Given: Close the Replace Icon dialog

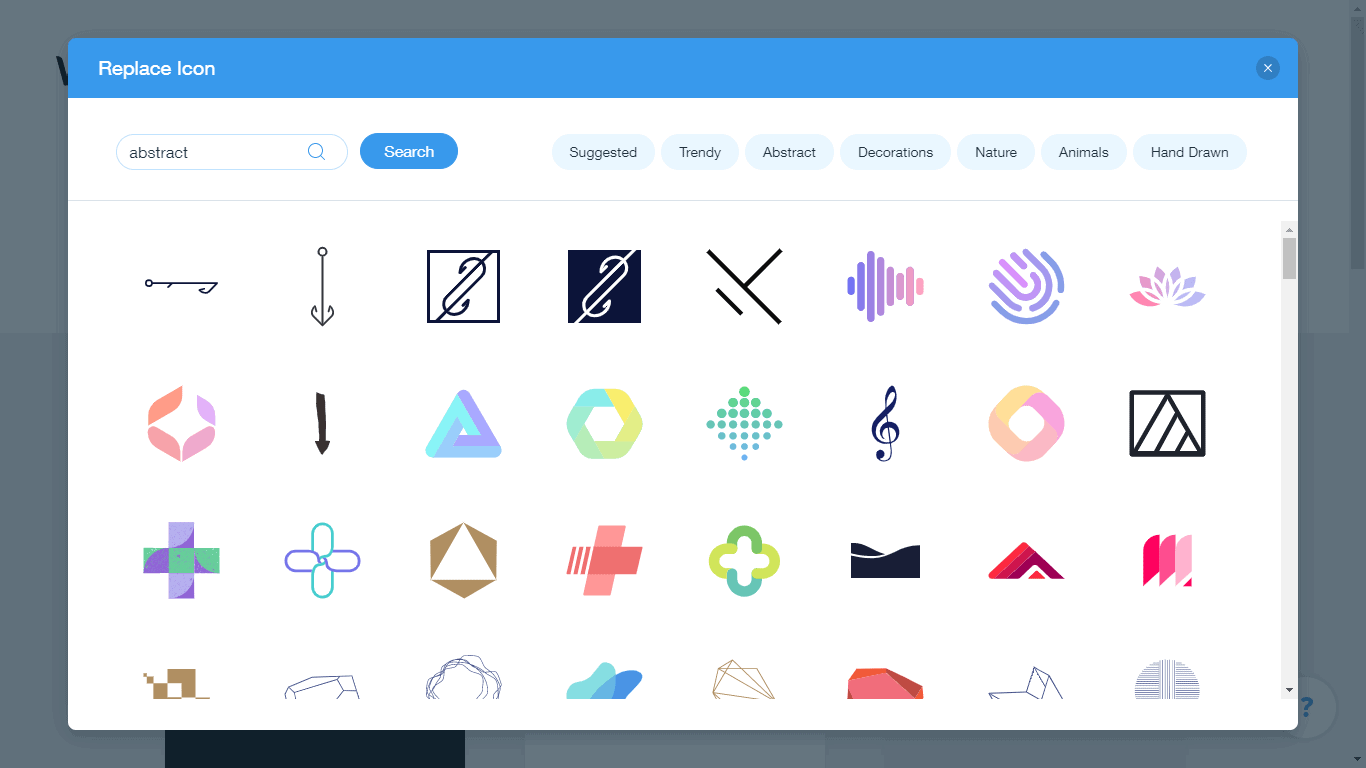Looking at the screenshot, I should [x=1267, y=68].
